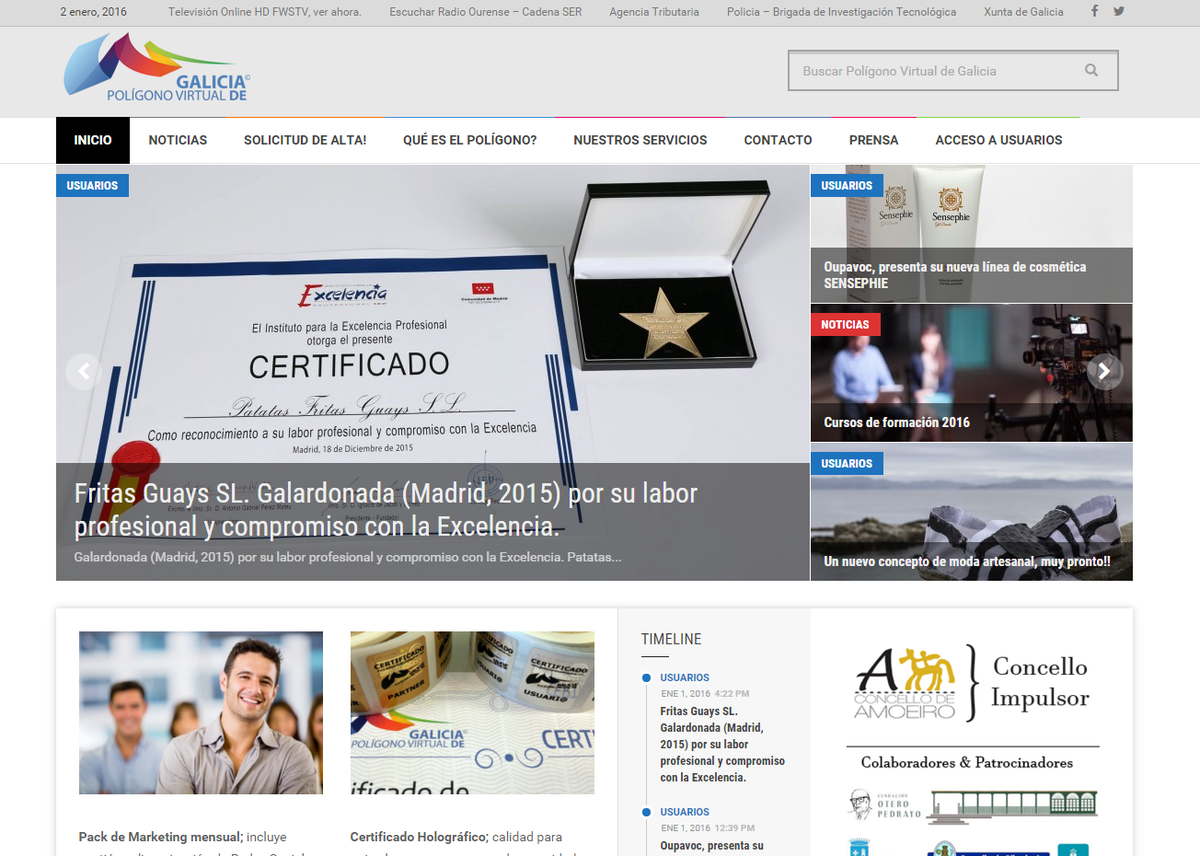Click USUARIOS tag on main slider
The image size is (1200, 856).
click(92, 186)
